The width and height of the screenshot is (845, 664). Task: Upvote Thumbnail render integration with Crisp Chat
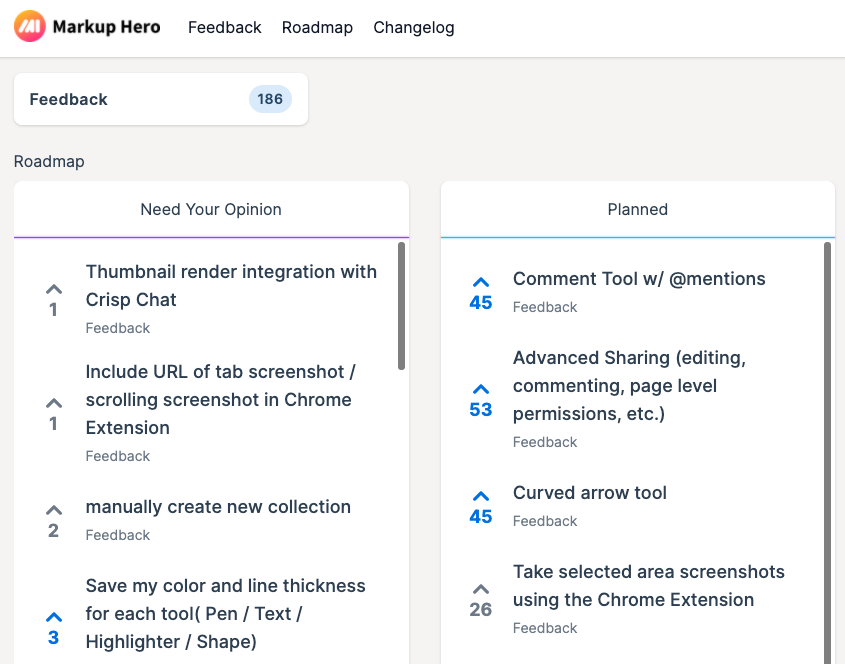pyautogui.click(x=53, y=300)
